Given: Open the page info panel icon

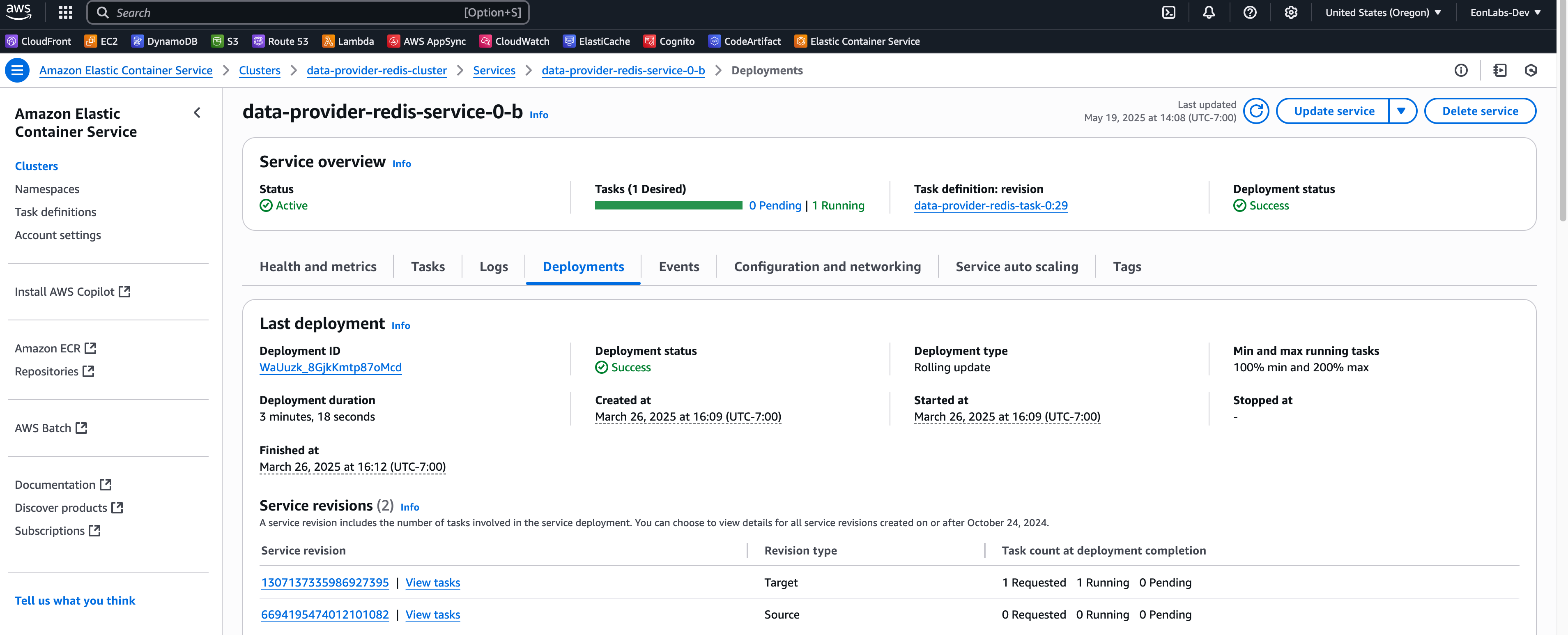Looking at the screenshot, I should (x=1461, y=71).
